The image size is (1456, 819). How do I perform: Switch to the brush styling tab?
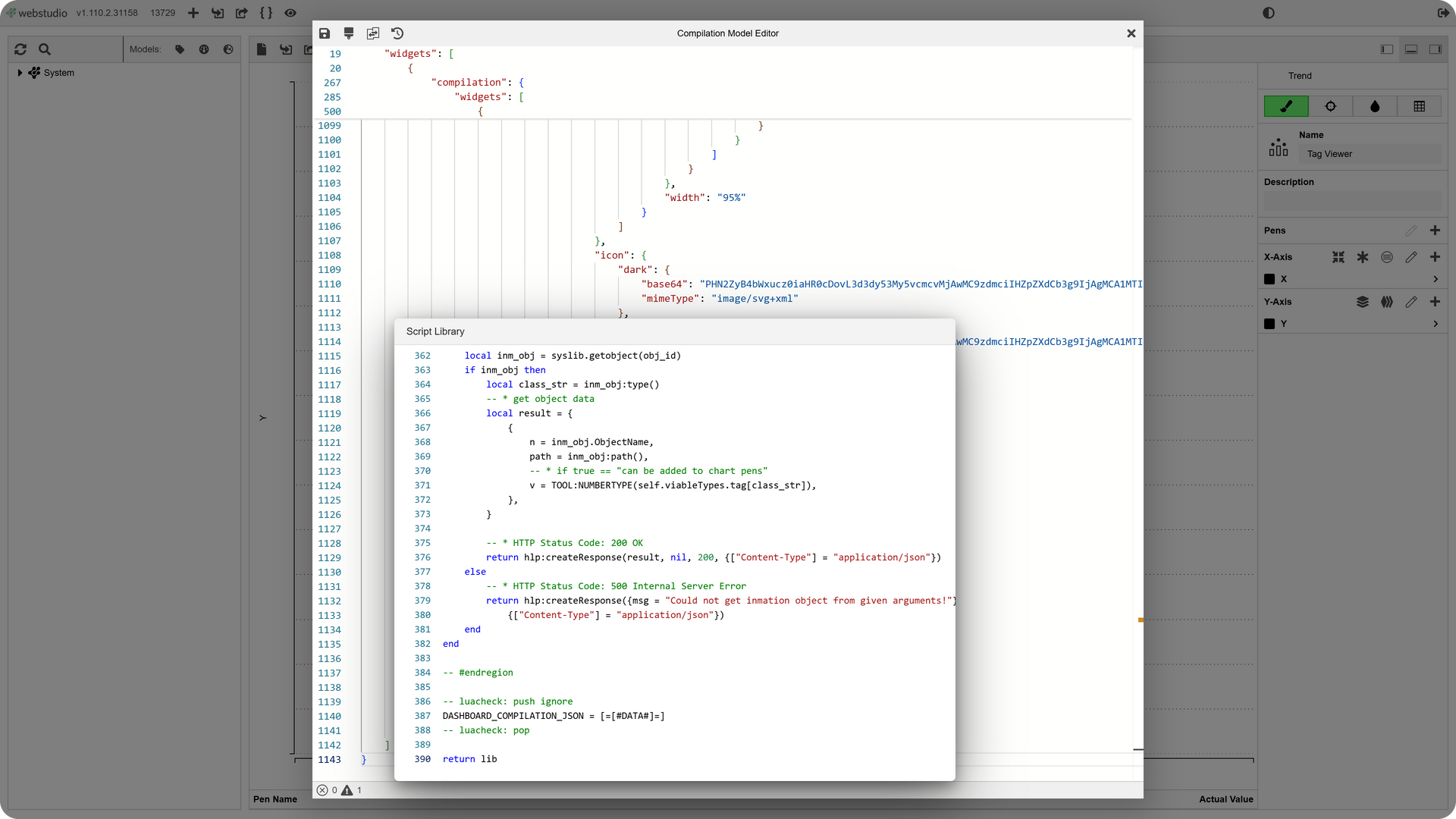tap(1286, 106)
